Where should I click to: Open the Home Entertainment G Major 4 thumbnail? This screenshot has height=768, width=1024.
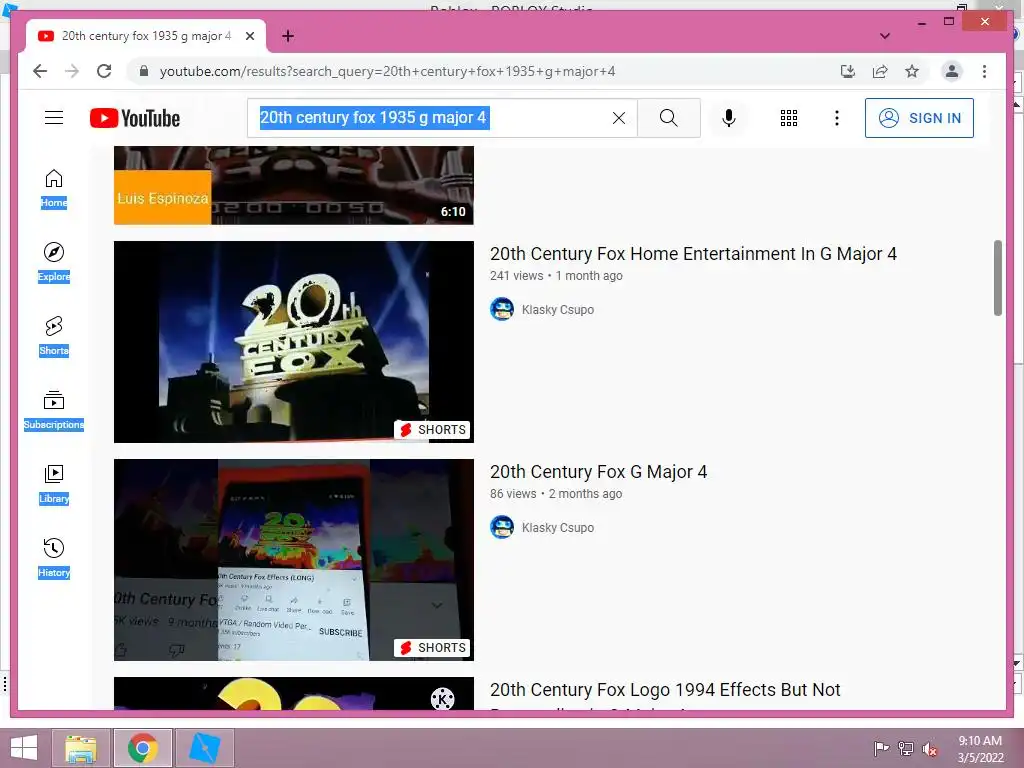click(x=294, y=342)
